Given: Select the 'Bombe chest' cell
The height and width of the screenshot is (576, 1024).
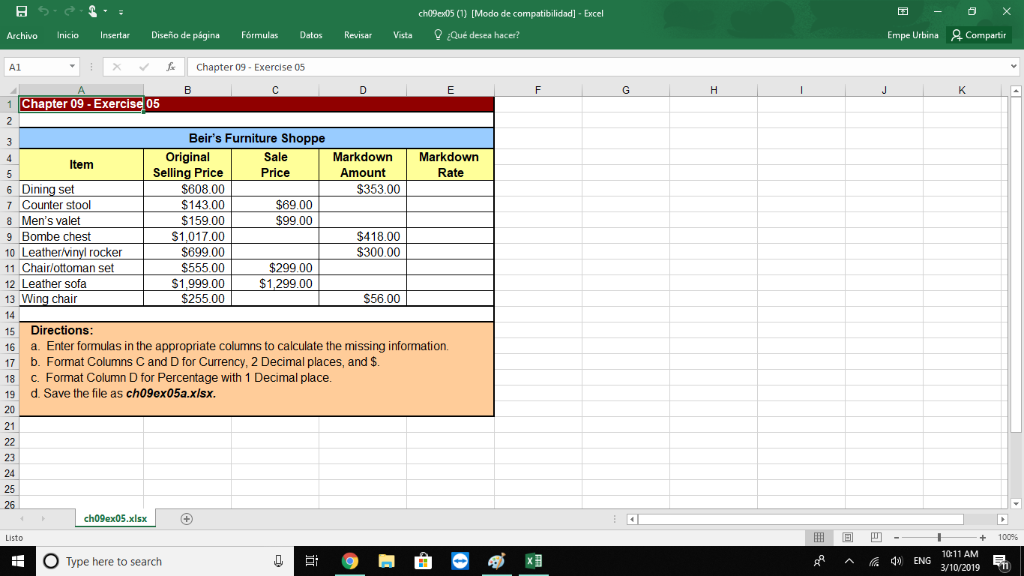Looking at the screenshot, I should pos(81,236).
